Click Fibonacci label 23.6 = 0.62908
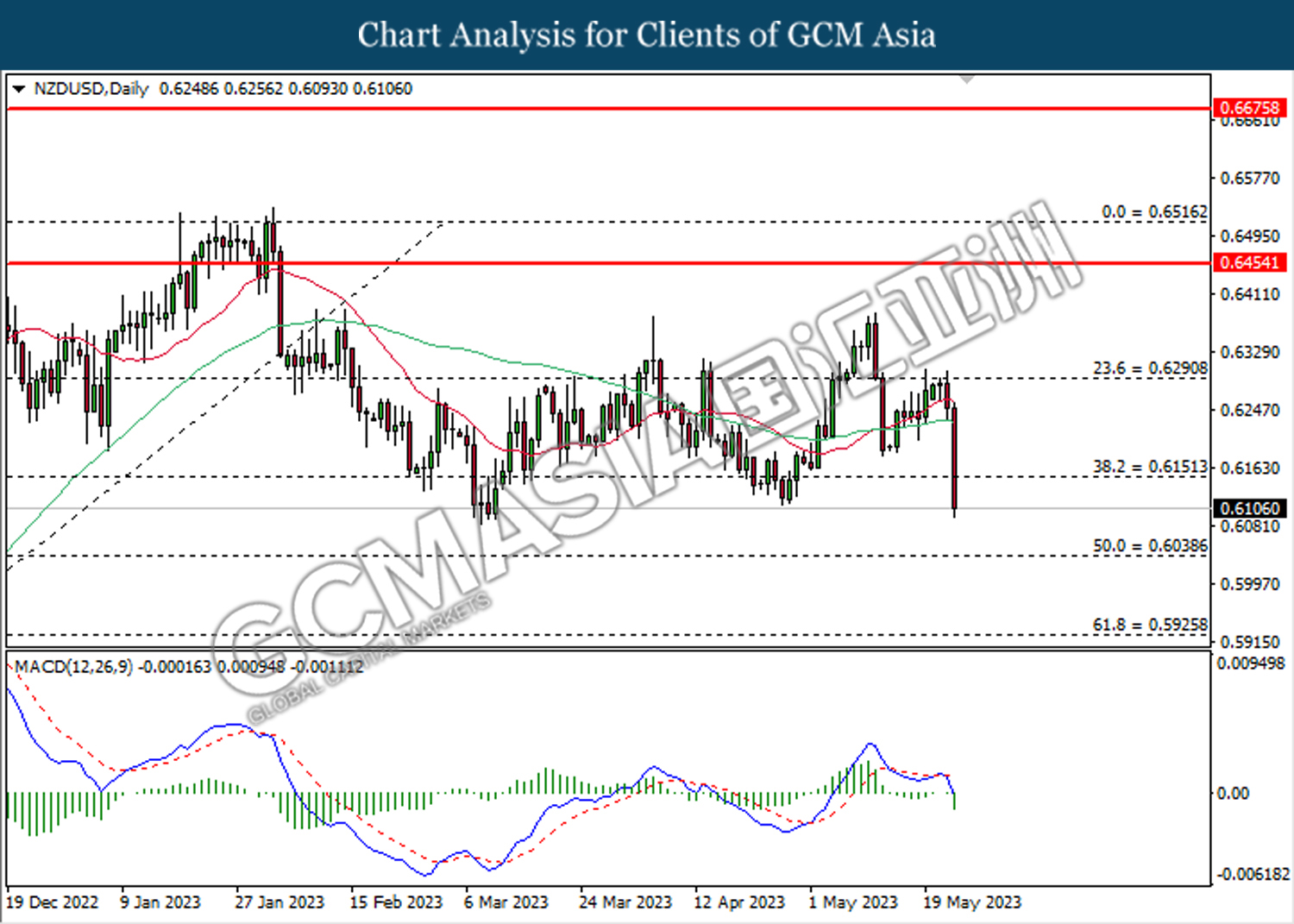 pos(1150,368)
